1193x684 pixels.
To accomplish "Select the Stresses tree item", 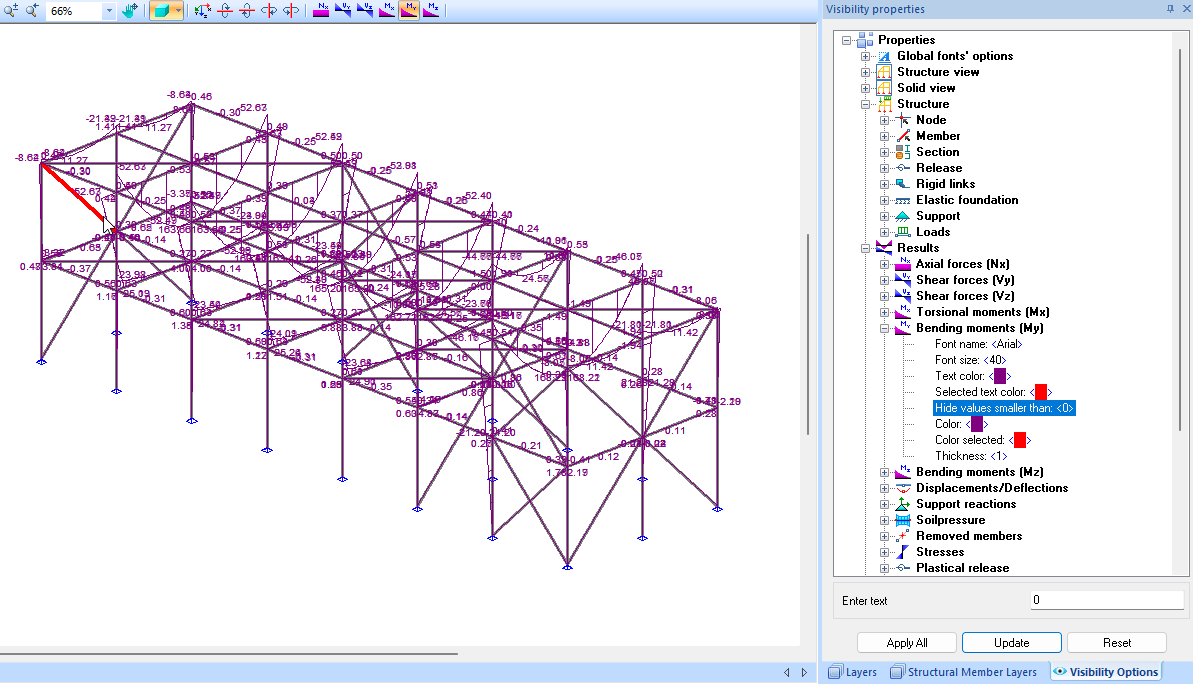I will coord(940,552).
